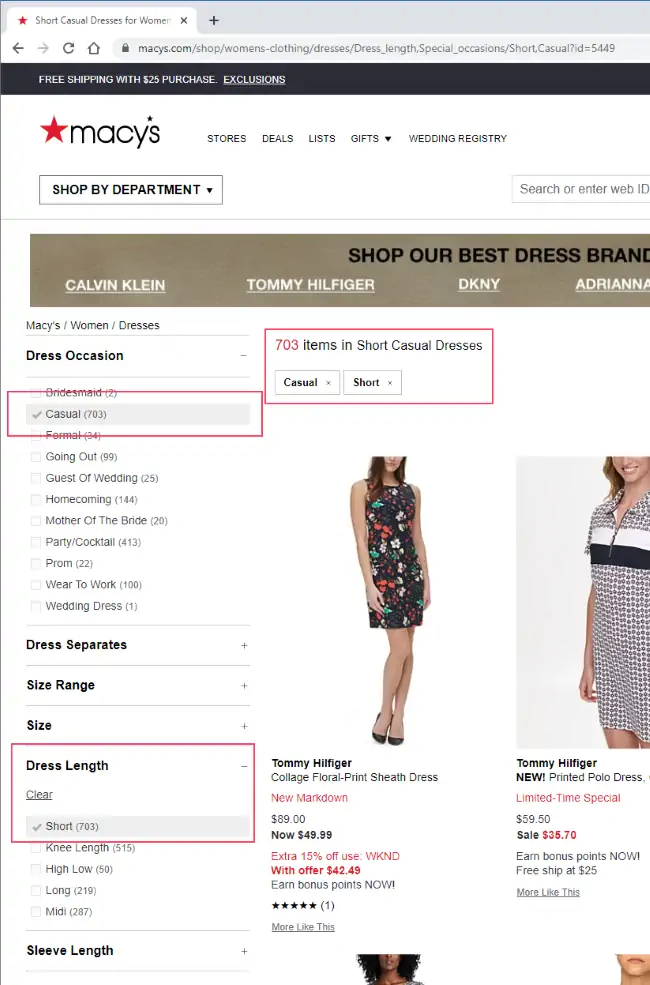Remove the Casual filter chip
This screenshot has height=985, width=650.
[328, 383]
